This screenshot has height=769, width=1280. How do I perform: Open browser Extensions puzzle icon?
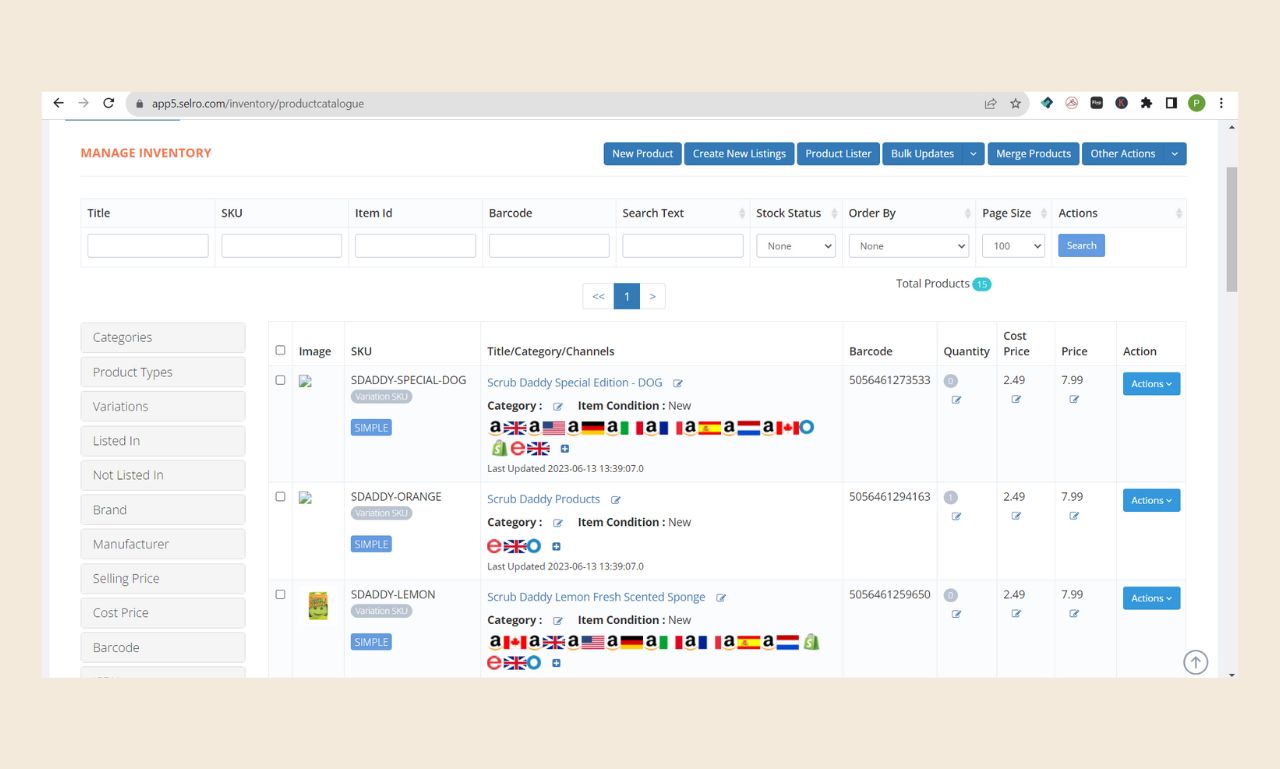tap(1146, 103)
